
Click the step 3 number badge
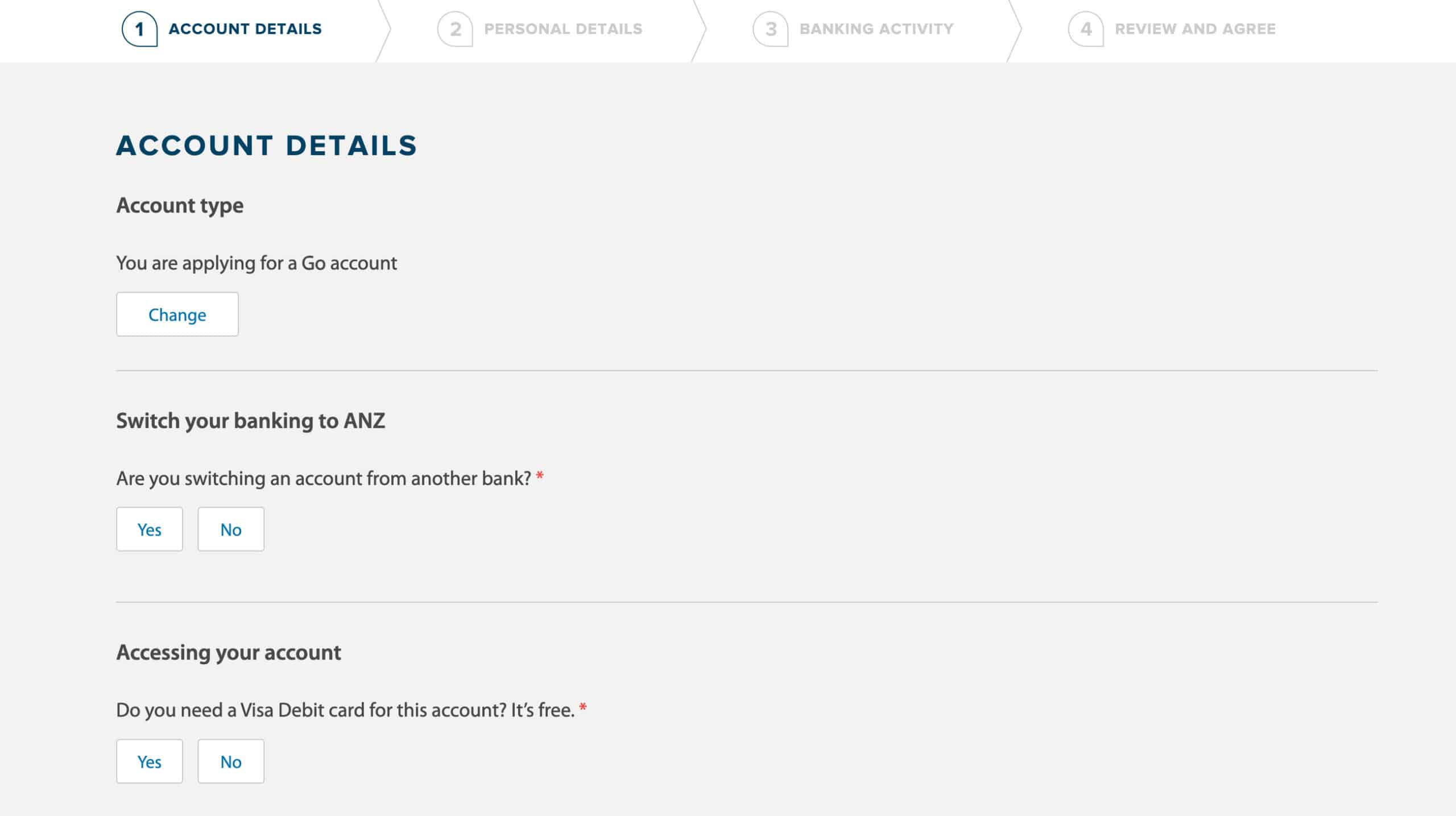[x=771, y=29]
